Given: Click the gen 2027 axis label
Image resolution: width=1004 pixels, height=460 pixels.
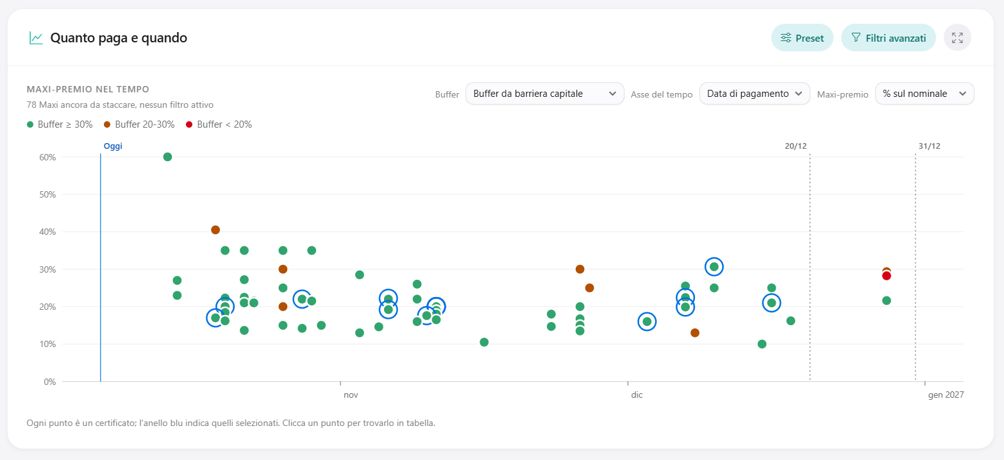Looking at the screenshot, I should (x=946, y=395).
